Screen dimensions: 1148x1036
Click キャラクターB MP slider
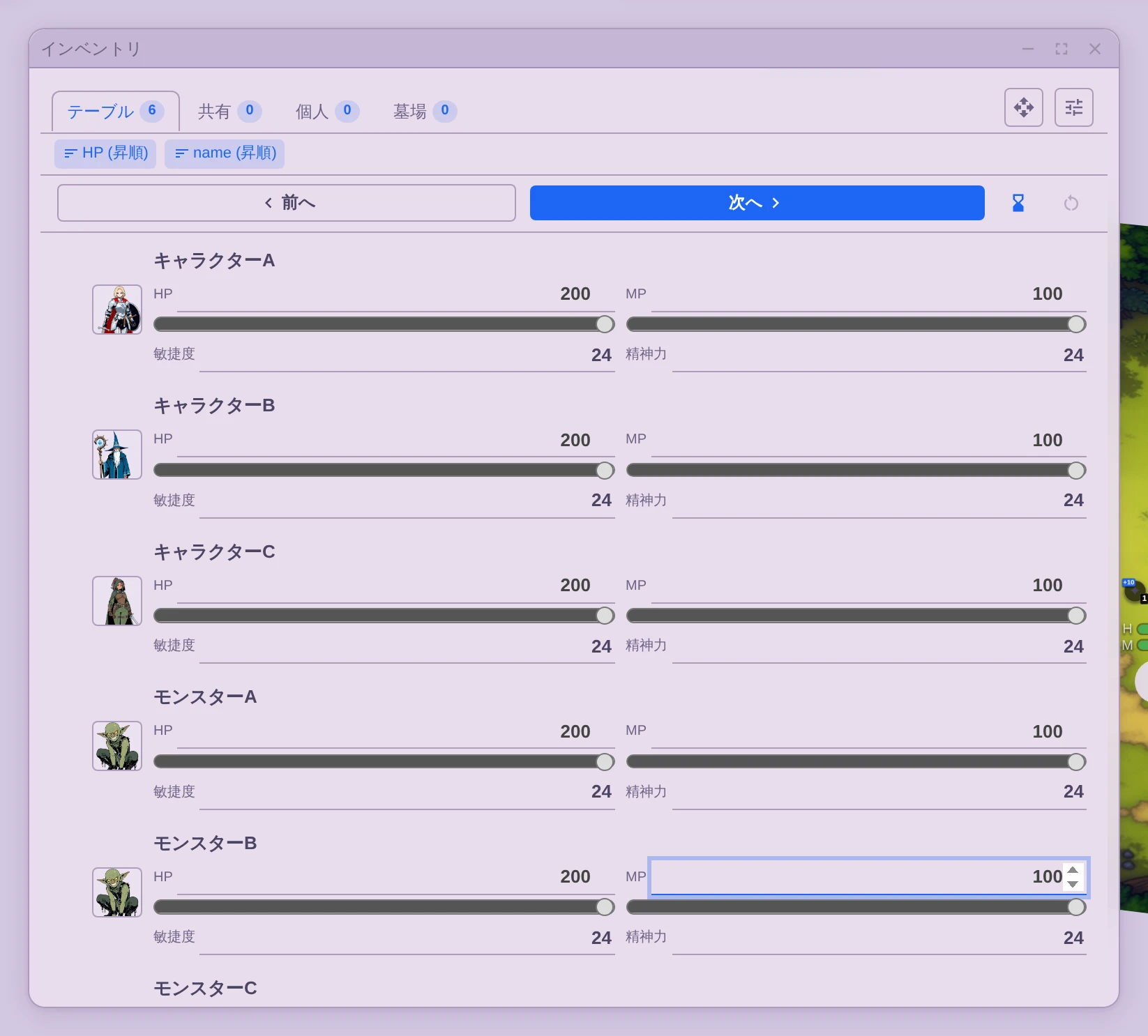point(856,471)
